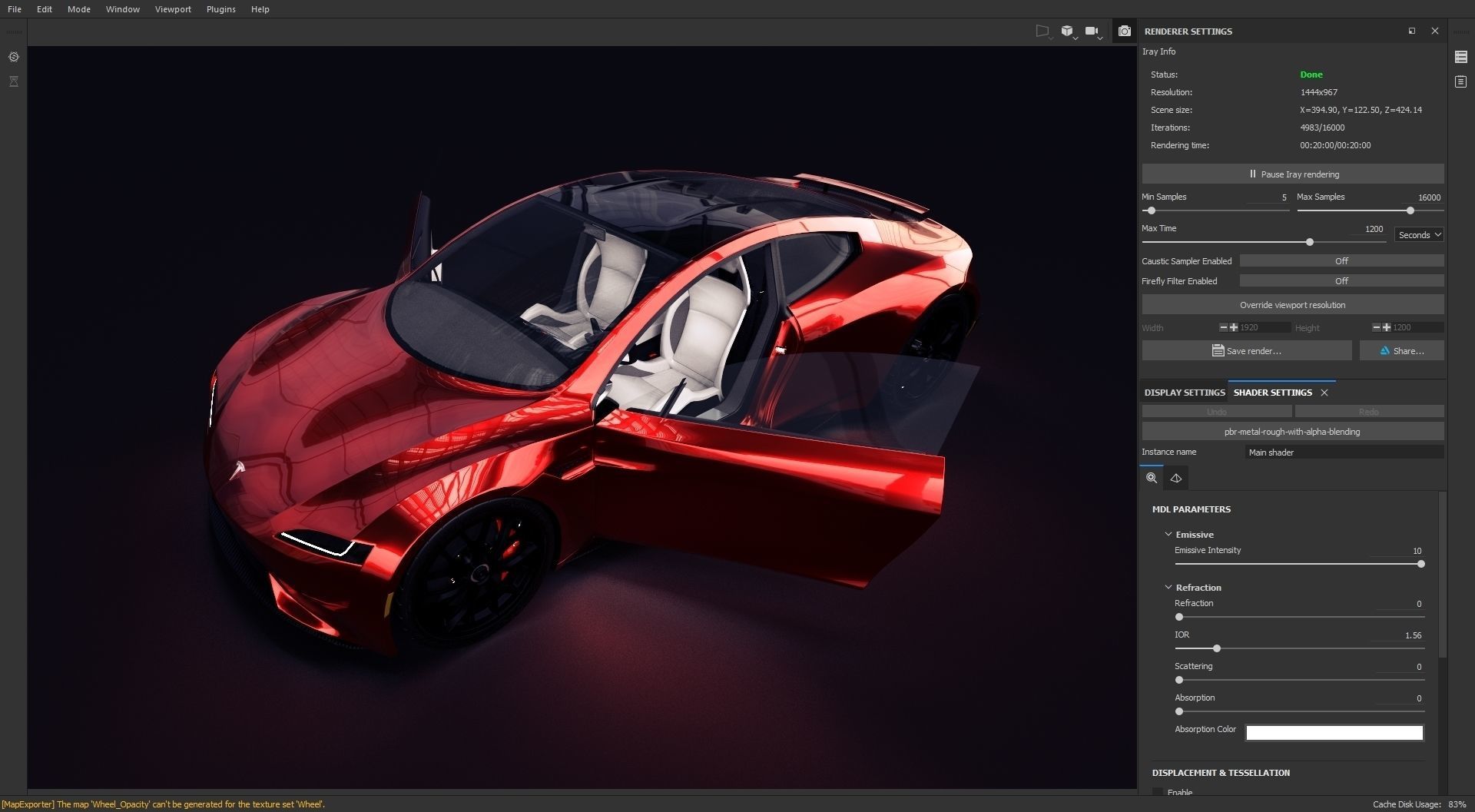Click the Cache Disk Usage 83% status

(x=1420, y=804)
